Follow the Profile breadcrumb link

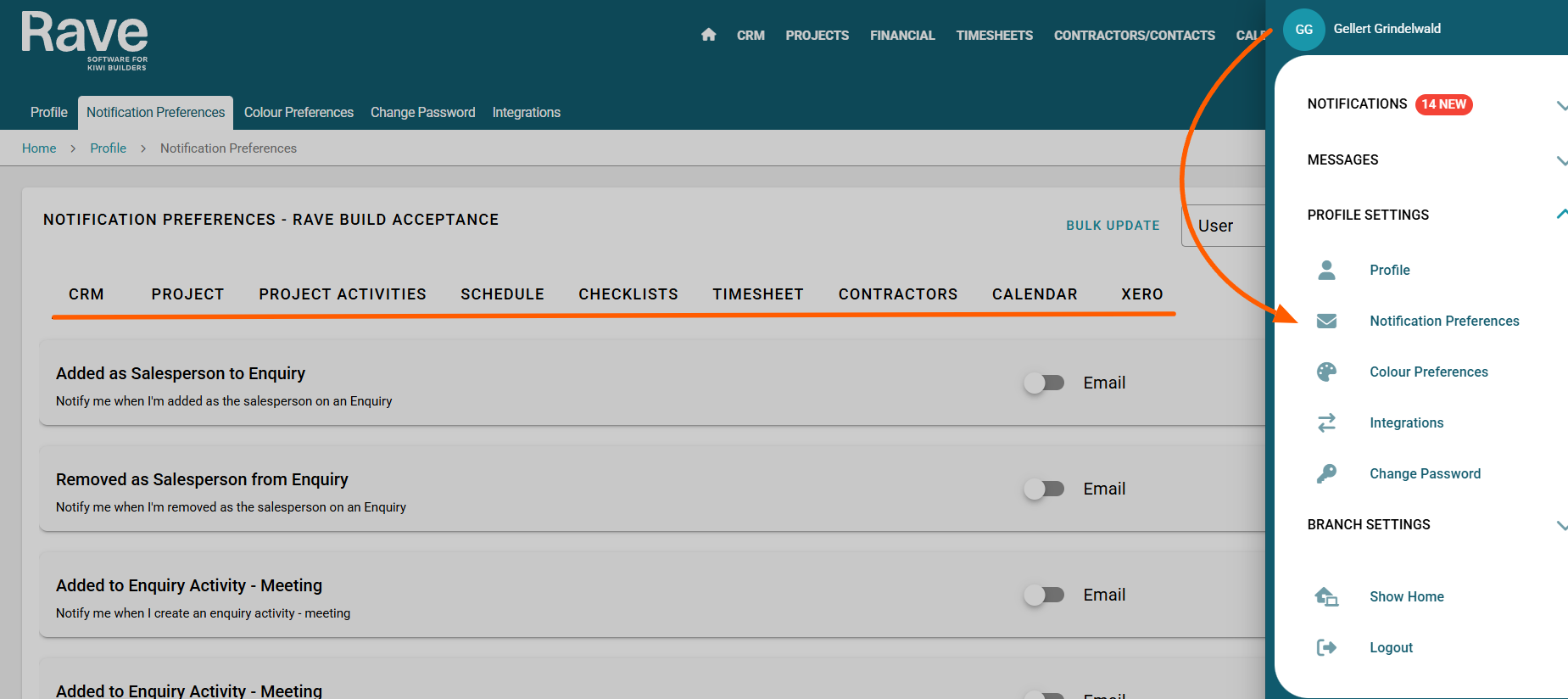click(109, 148)
